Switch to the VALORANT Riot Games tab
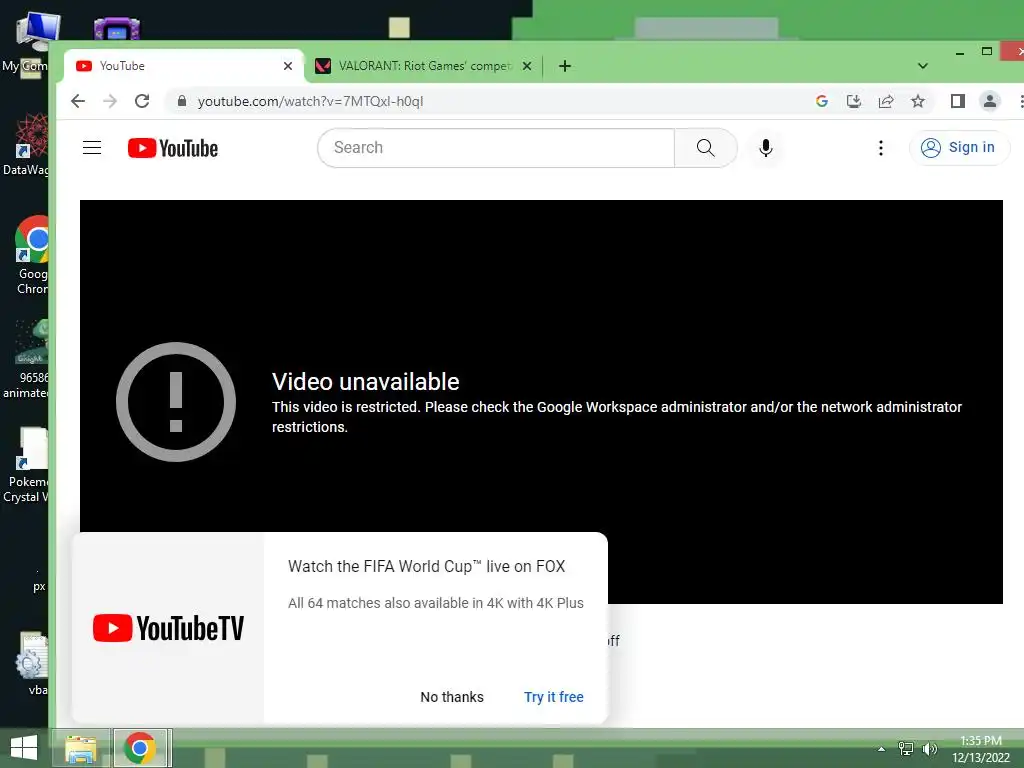Screen dimensions: 1024x768 pos(424,66)
